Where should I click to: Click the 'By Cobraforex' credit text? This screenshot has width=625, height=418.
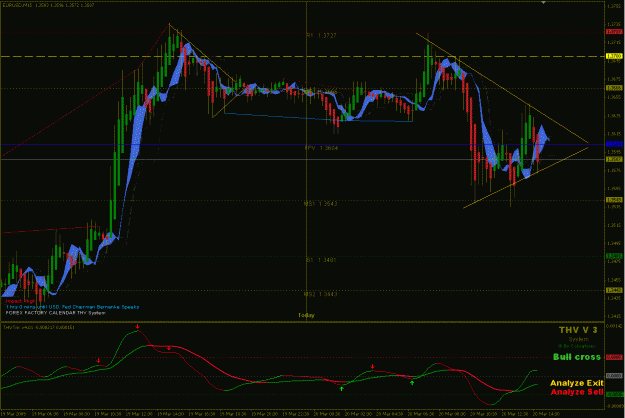tap(577, 346)
